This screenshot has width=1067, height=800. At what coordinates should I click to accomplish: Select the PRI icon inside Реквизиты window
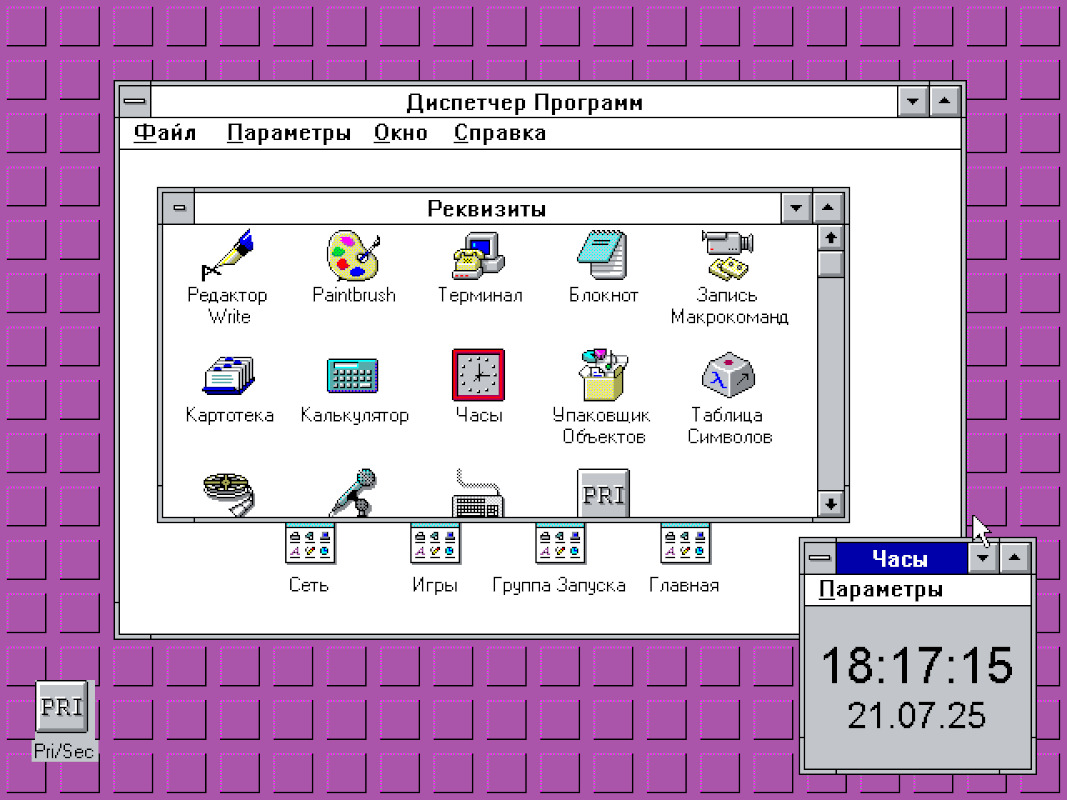coord(603,493)
